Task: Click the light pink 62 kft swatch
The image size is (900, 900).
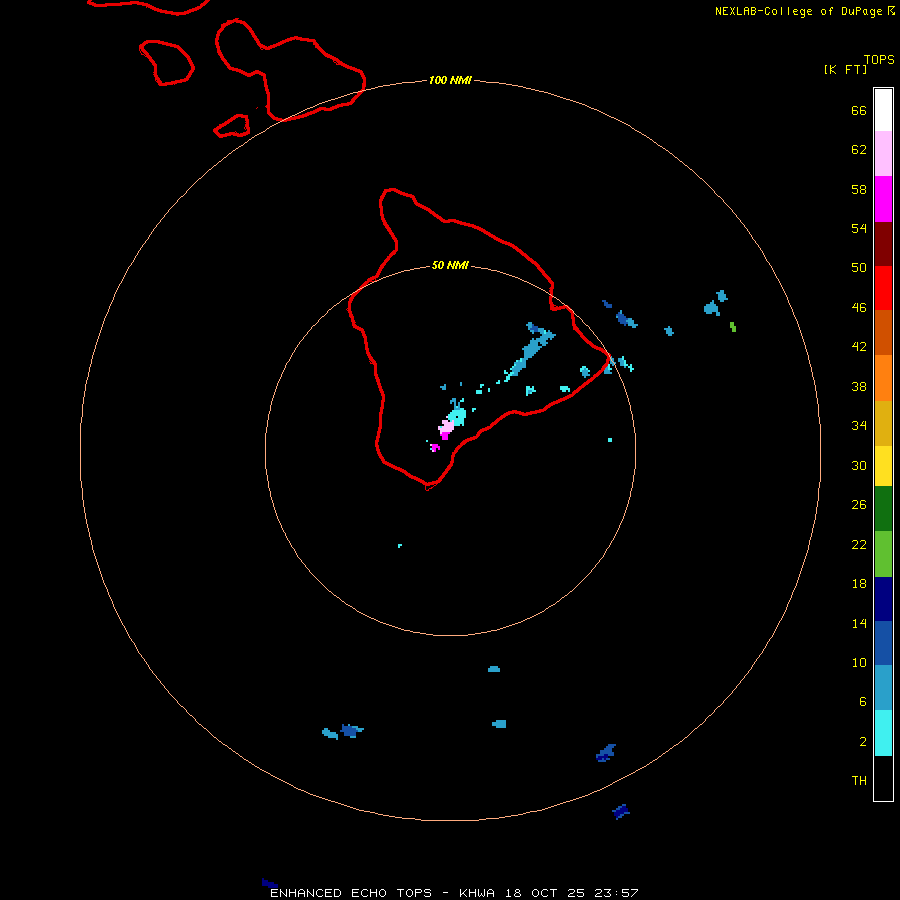Action: pos(883,153)
